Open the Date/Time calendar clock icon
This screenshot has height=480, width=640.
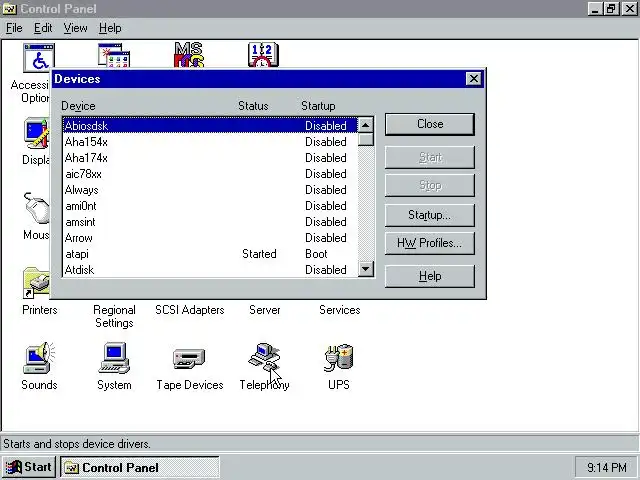pos(264,55)
